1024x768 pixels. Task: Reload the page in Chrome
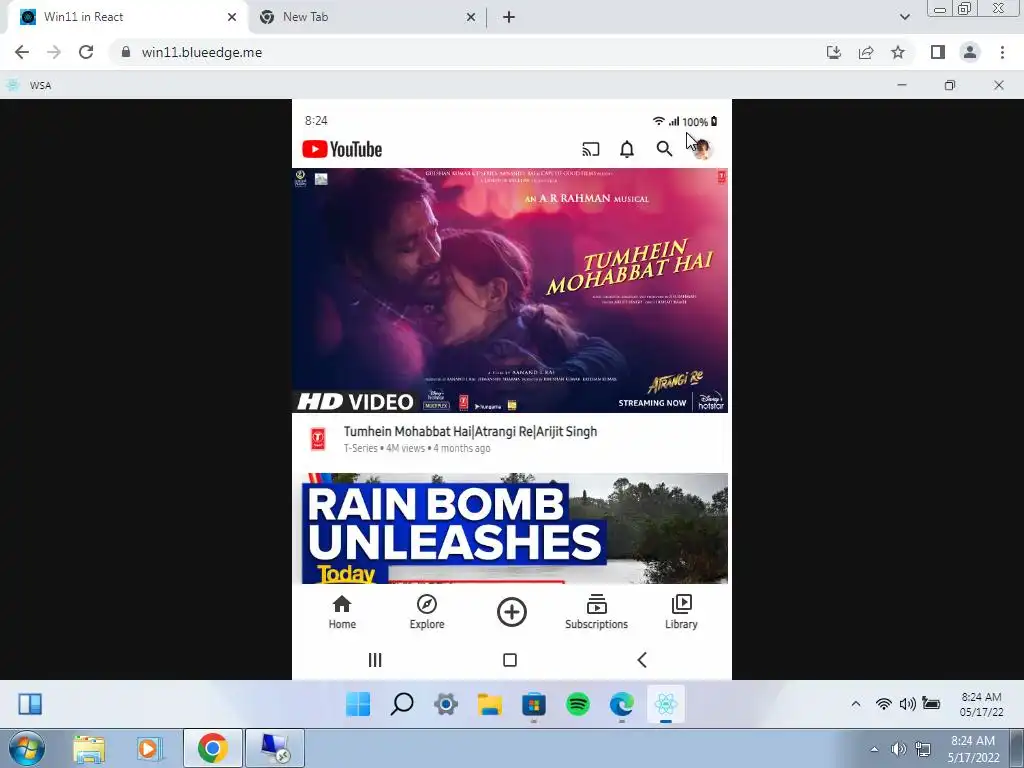point(86,52)
